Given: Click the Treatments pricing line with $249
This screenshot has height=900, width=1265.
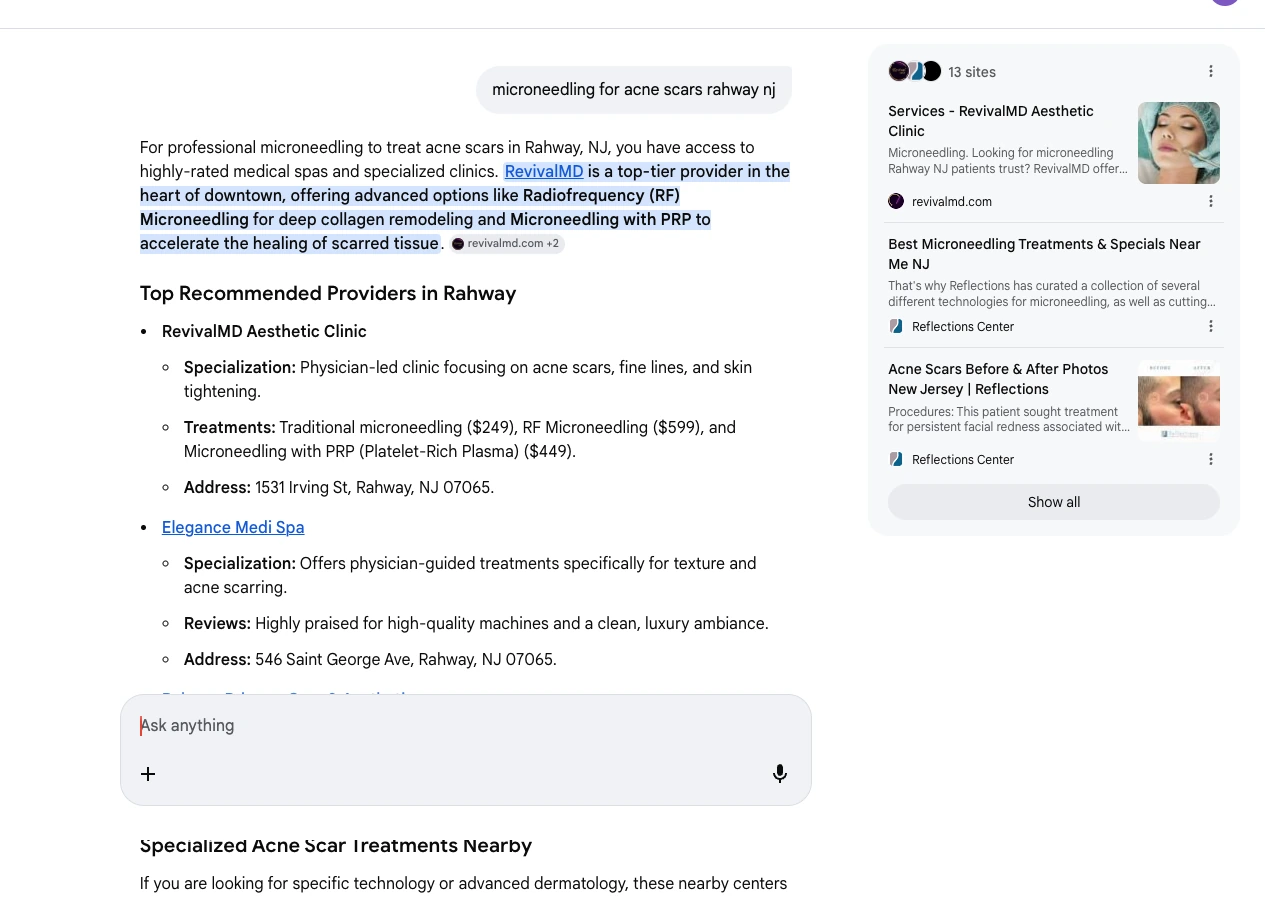Looking at the screenshot, I should click(x=460, y=439).
